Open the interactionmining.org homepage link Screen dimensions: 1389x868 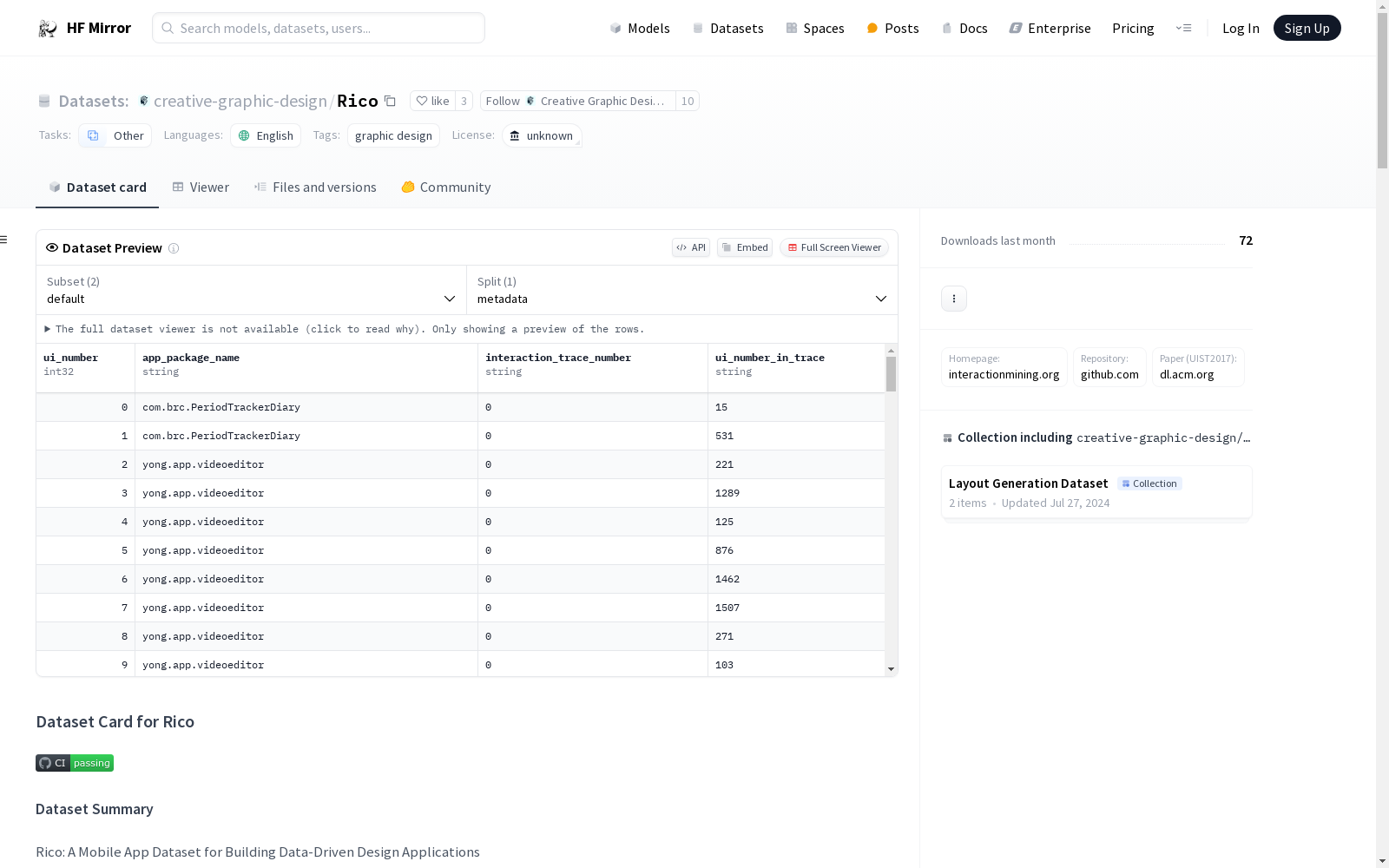pos(1004,375)
